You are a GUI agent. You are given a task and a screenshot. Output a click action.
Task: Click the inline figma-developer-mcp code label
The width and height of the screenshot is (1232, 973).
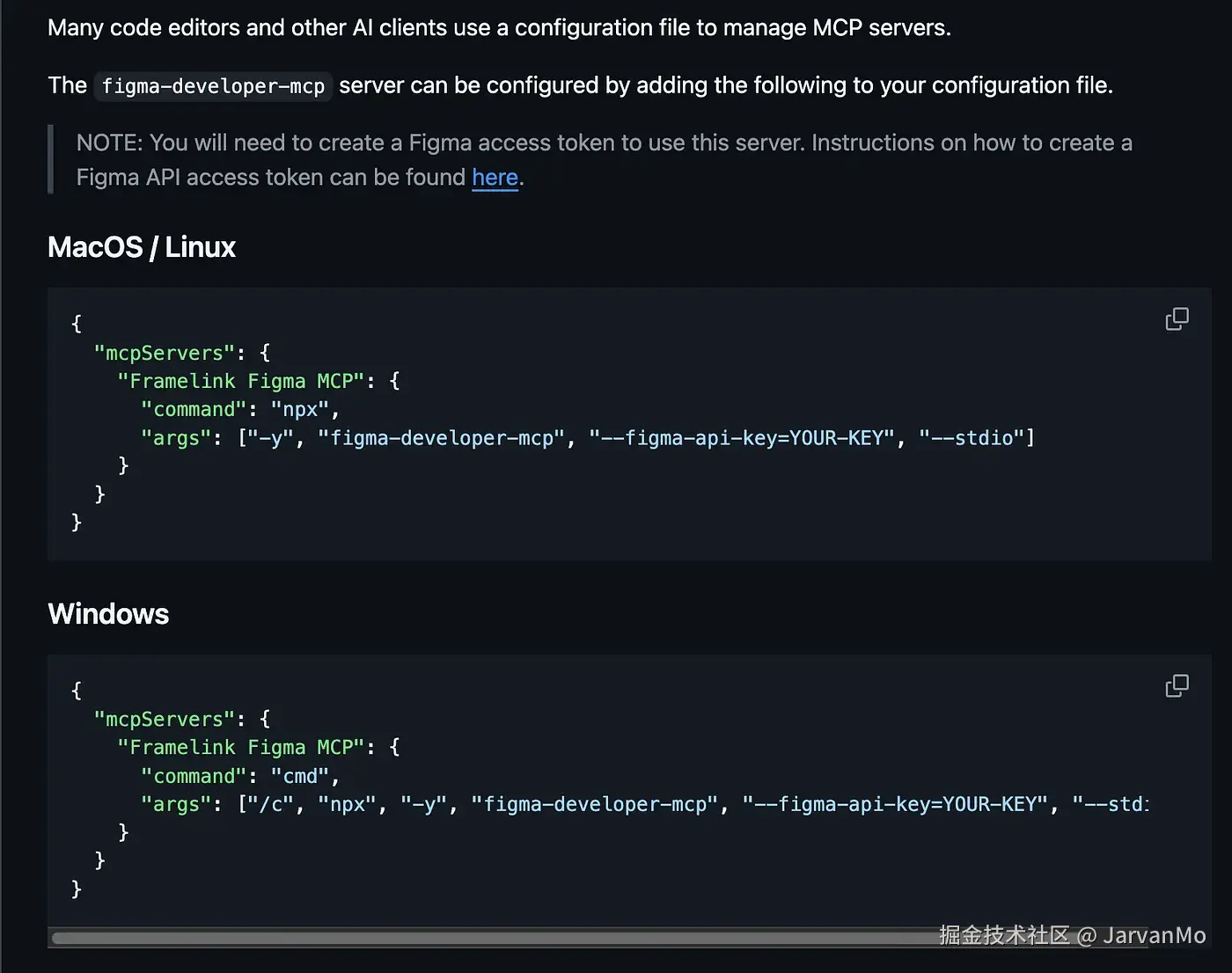click(x=213, y=86)
